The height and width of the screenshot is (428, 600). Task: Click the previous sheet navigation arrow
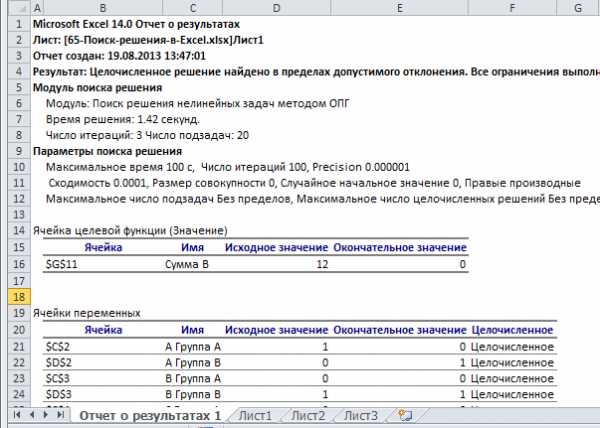pos(27,415)
